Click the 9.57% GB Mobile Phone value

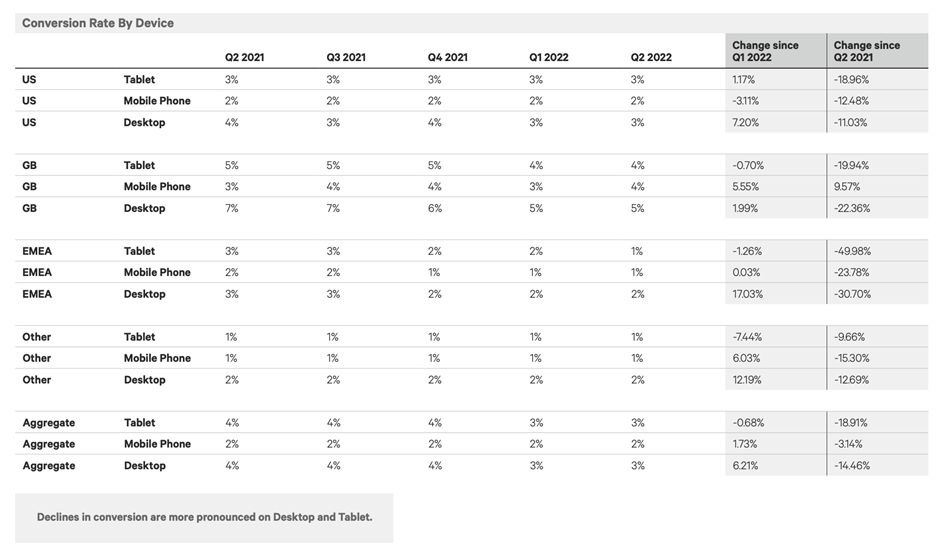[846, 187]
